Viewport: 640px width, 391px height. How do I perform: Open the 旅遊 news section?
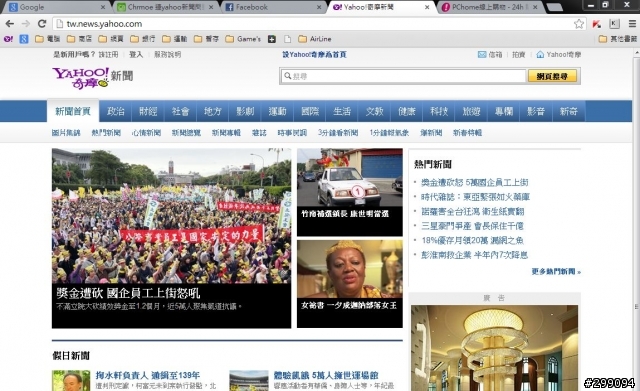tap(471, 111)
